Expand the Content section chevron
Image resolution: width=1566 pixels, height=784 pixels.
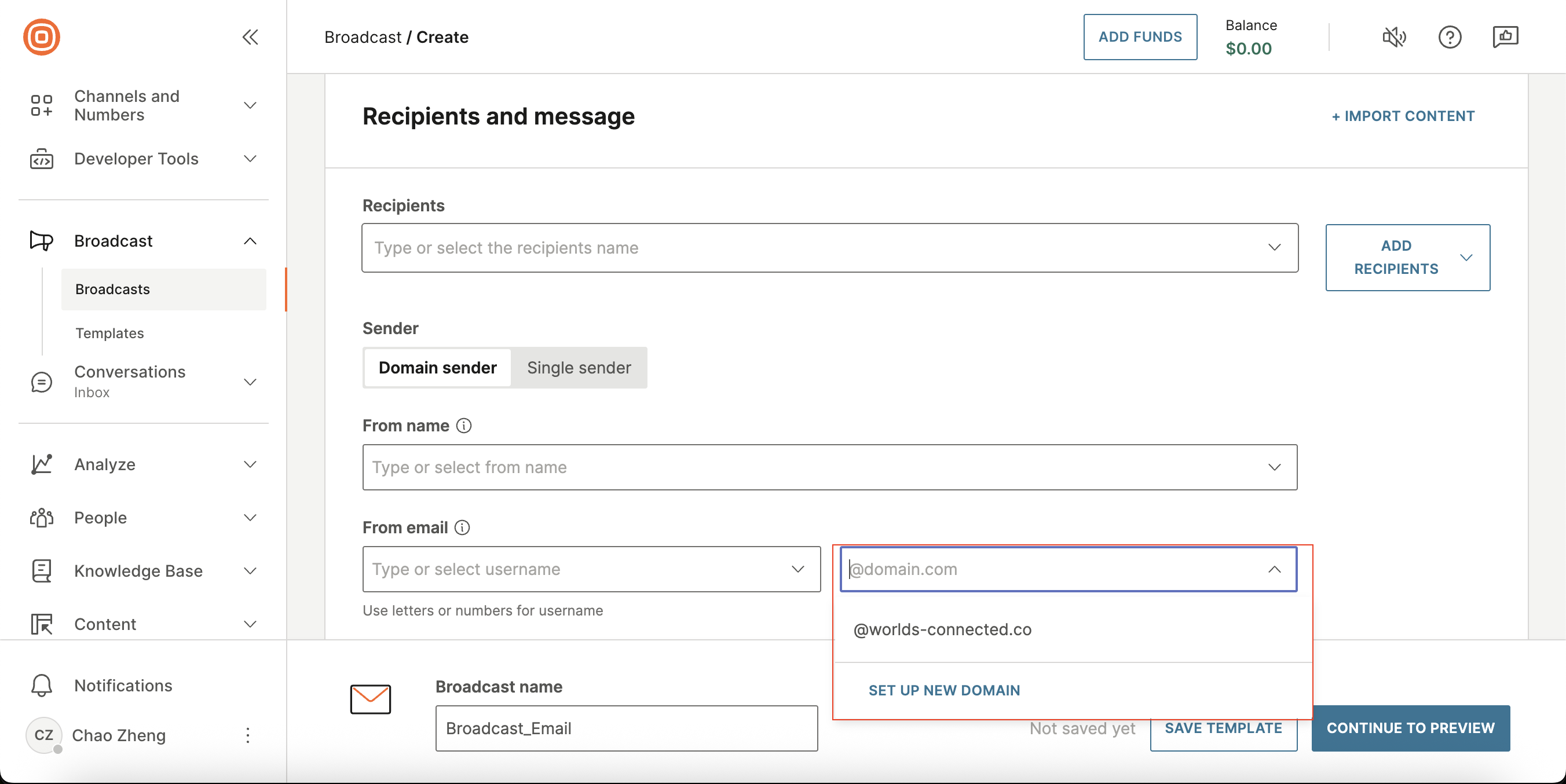click(x=250, y=624)
